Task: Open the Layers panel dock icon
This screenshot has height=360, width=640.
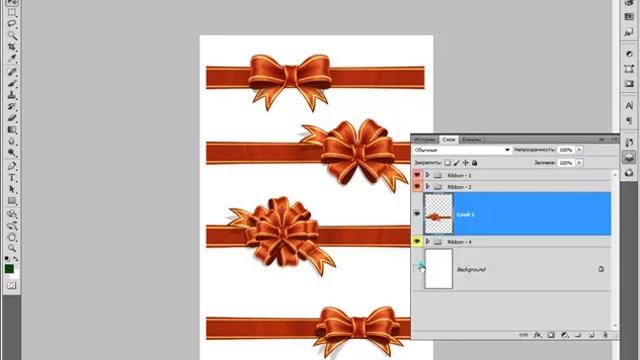Action: click(629, 158)
